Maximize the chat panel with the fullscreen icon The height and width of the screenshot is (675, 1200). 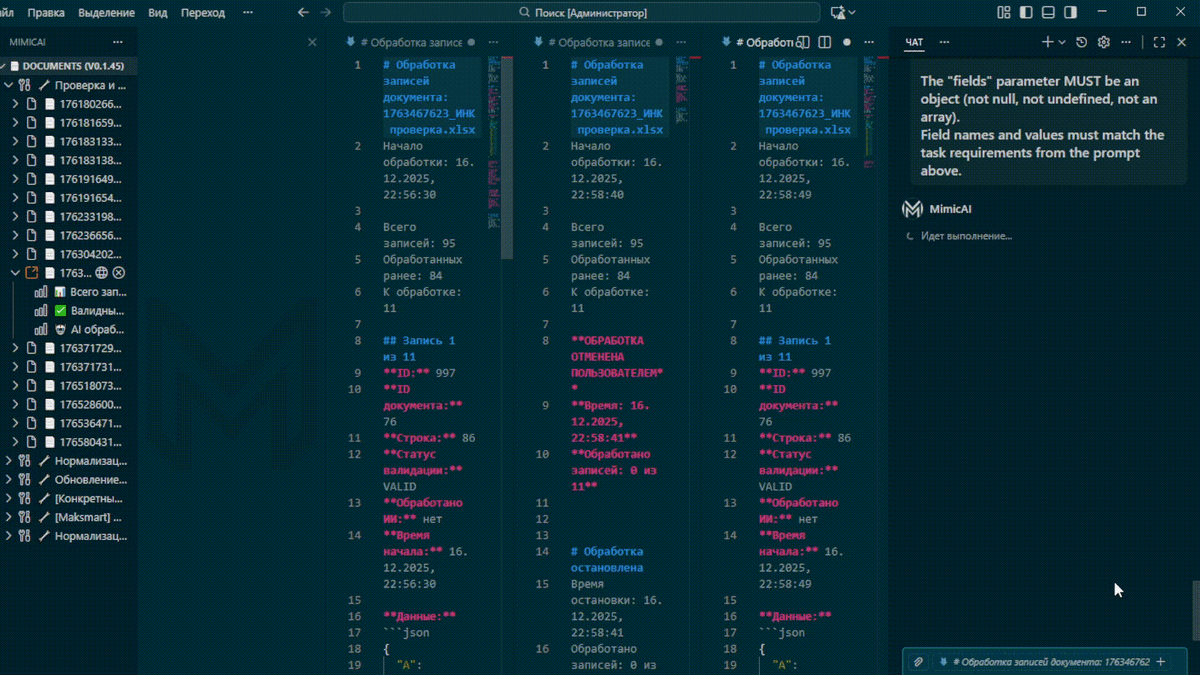pos(1159,43)
